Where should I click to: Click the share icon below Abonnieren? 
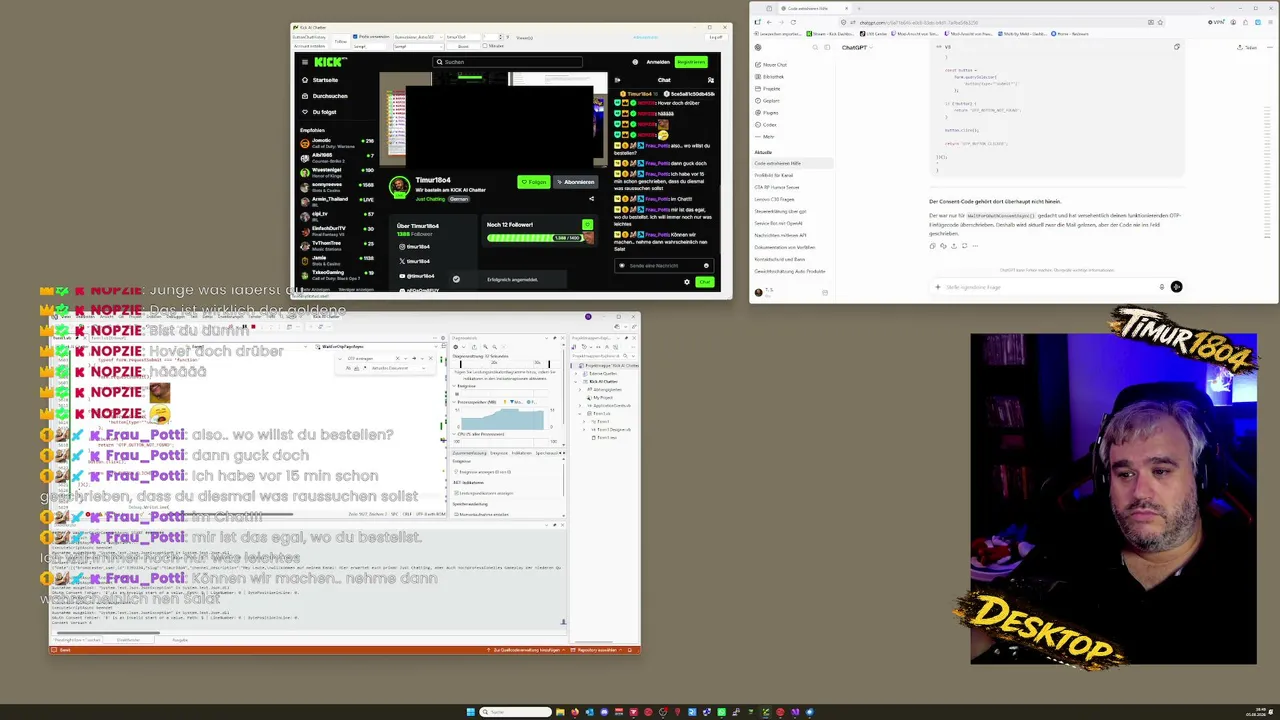591,198
